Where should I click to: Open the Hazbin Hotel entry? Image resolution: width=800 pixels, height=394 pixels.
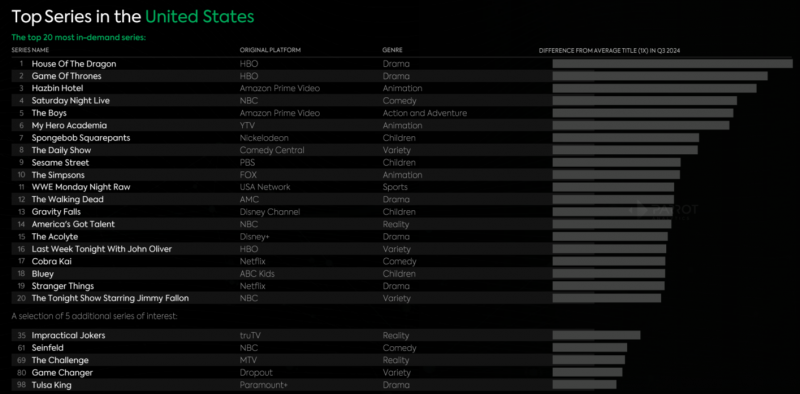(54, 88)
